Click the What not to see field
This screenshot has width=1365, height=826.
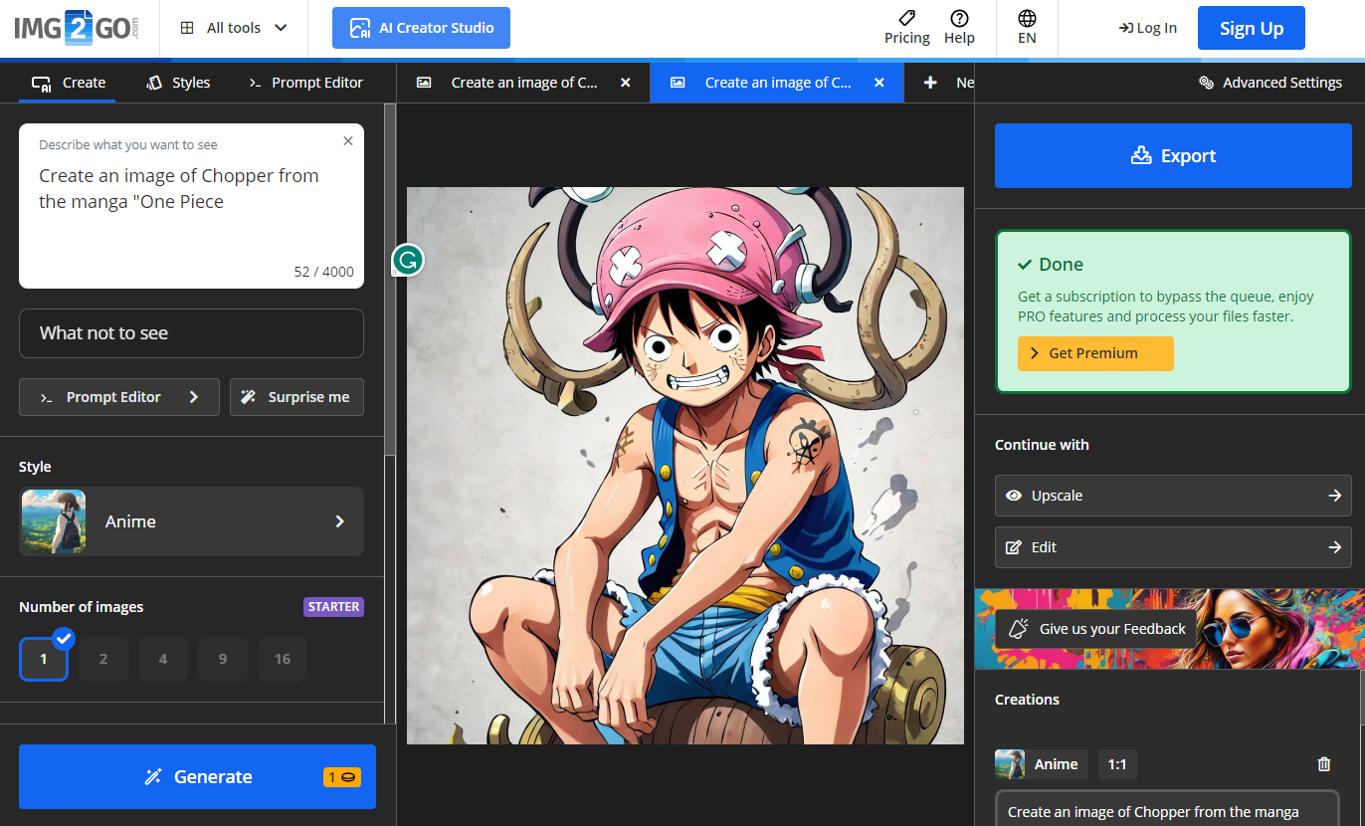tap(190, 333)
